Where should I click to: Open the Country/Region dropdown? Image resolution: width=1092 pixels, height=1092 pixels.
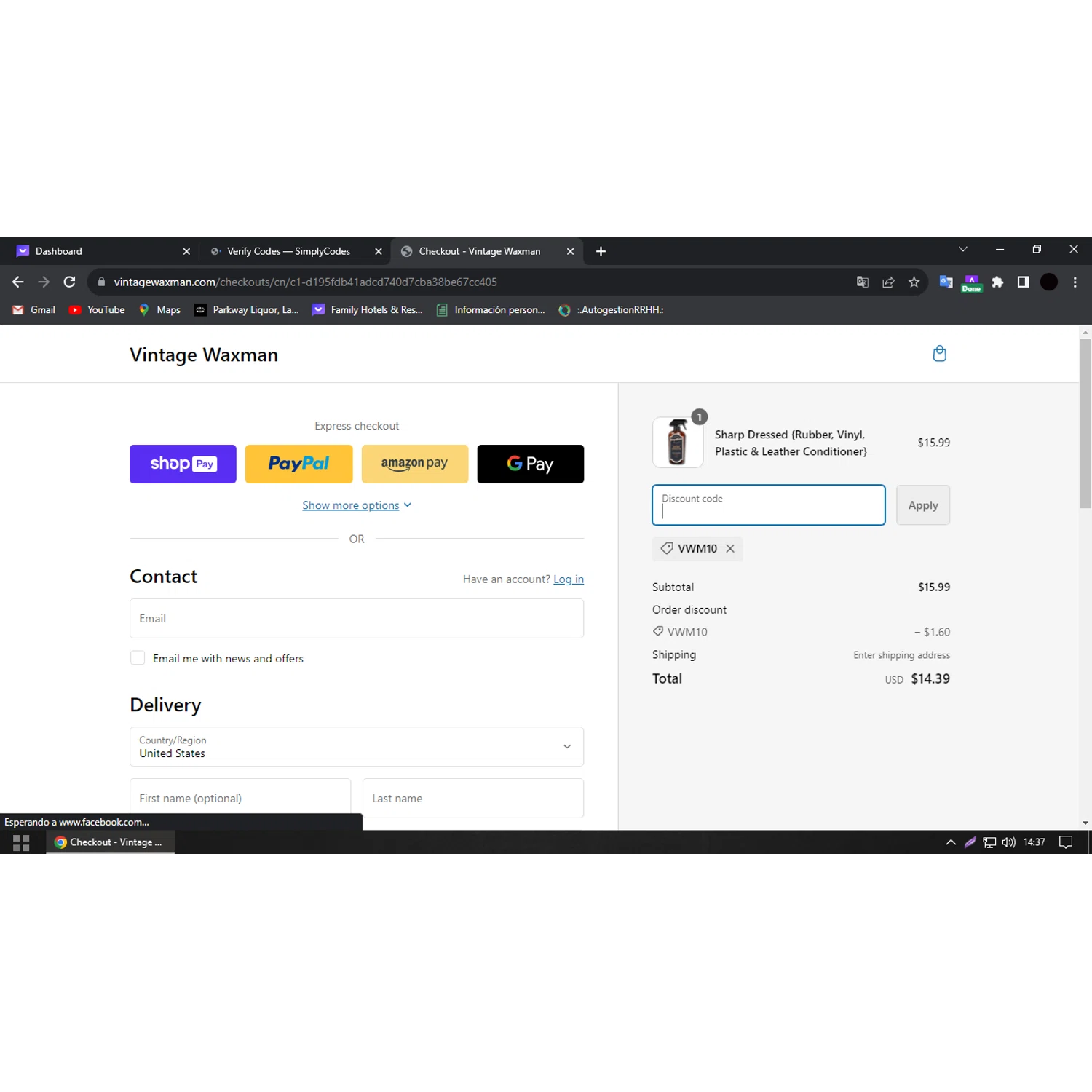pos(357,747)
